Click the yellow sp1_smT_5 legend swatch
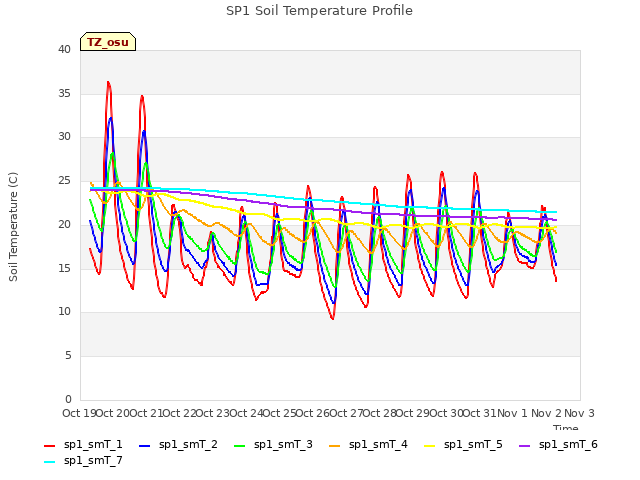This screenshot has height=480, width=640. (x=429, y=446)
